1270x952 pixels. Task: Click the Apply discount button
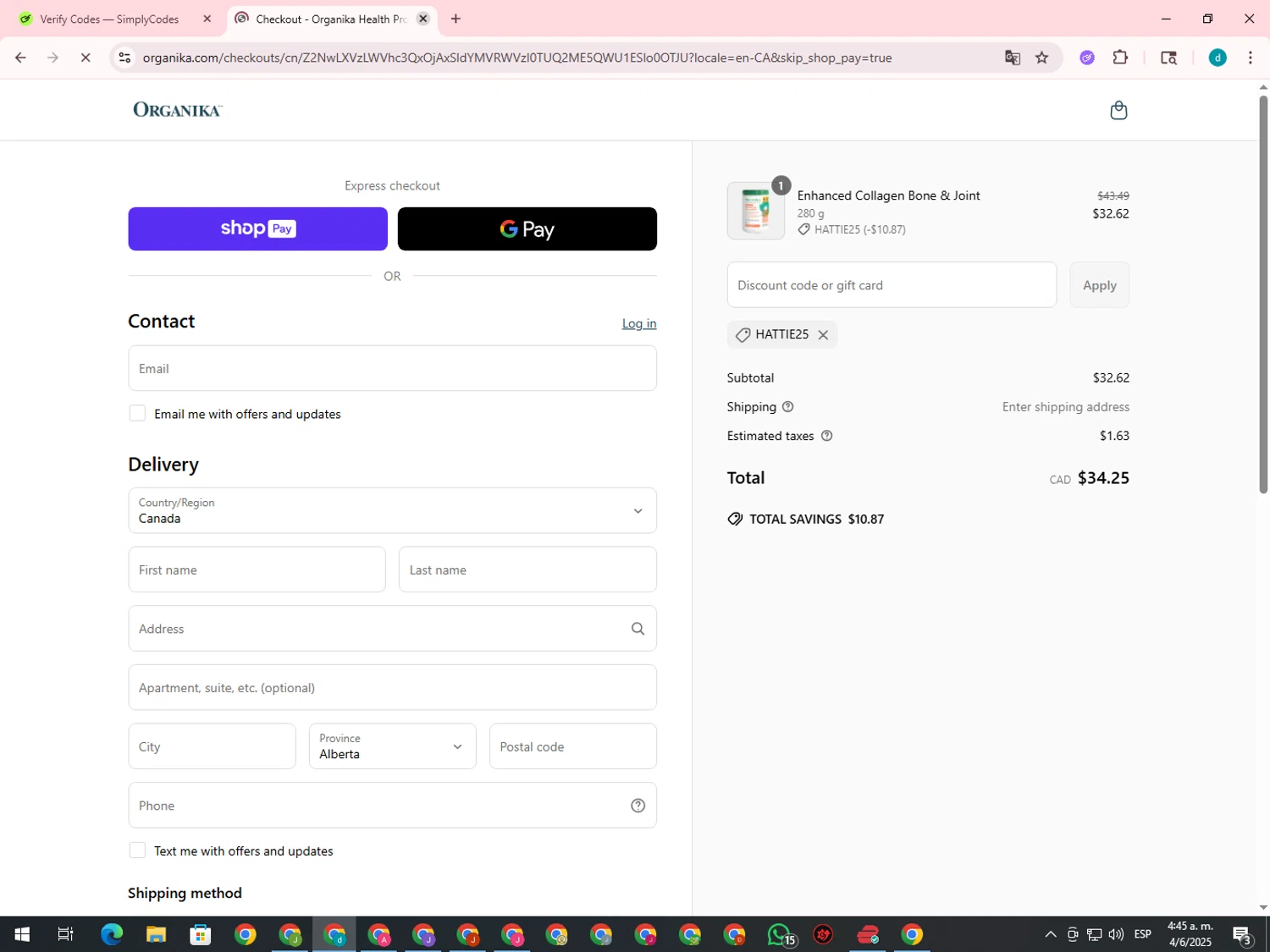(1099, 285)
